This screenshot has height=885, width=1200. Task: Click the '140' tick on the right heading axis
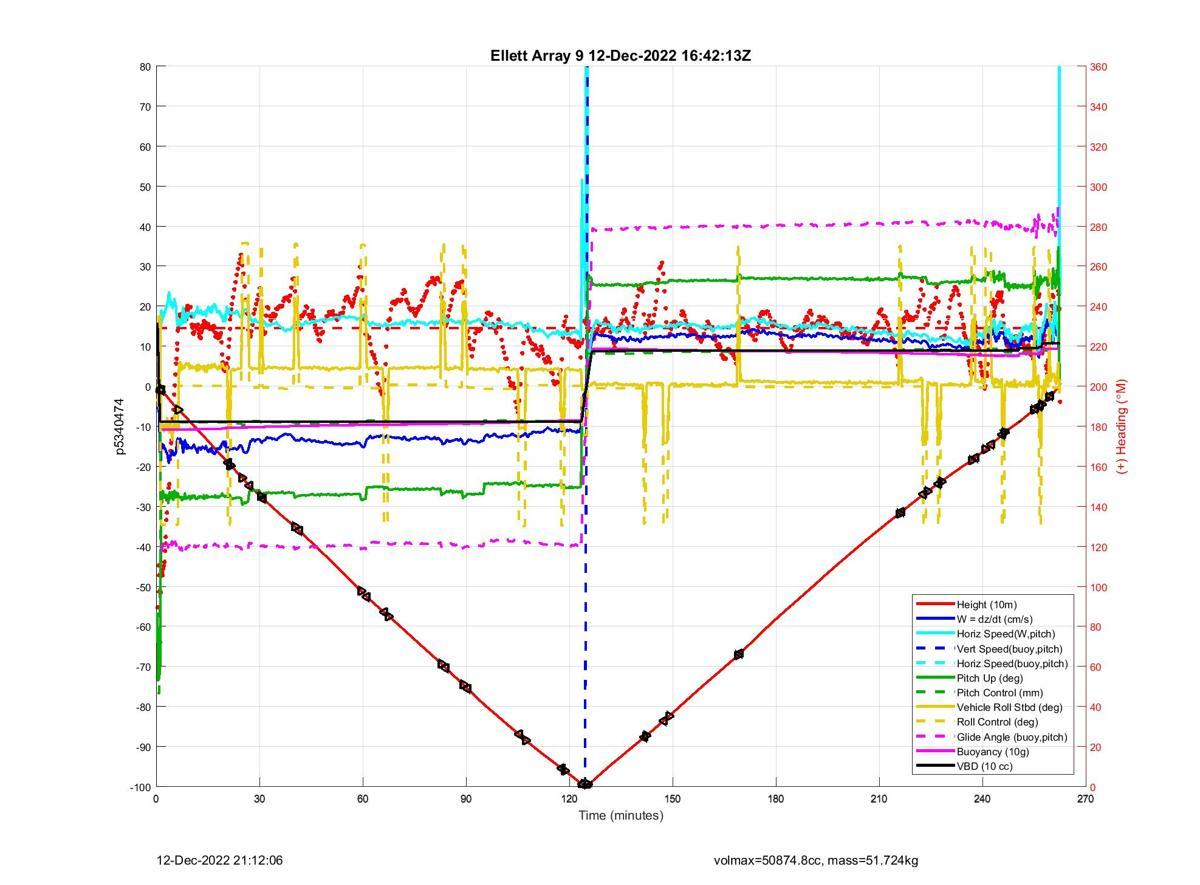[1099, 507]
